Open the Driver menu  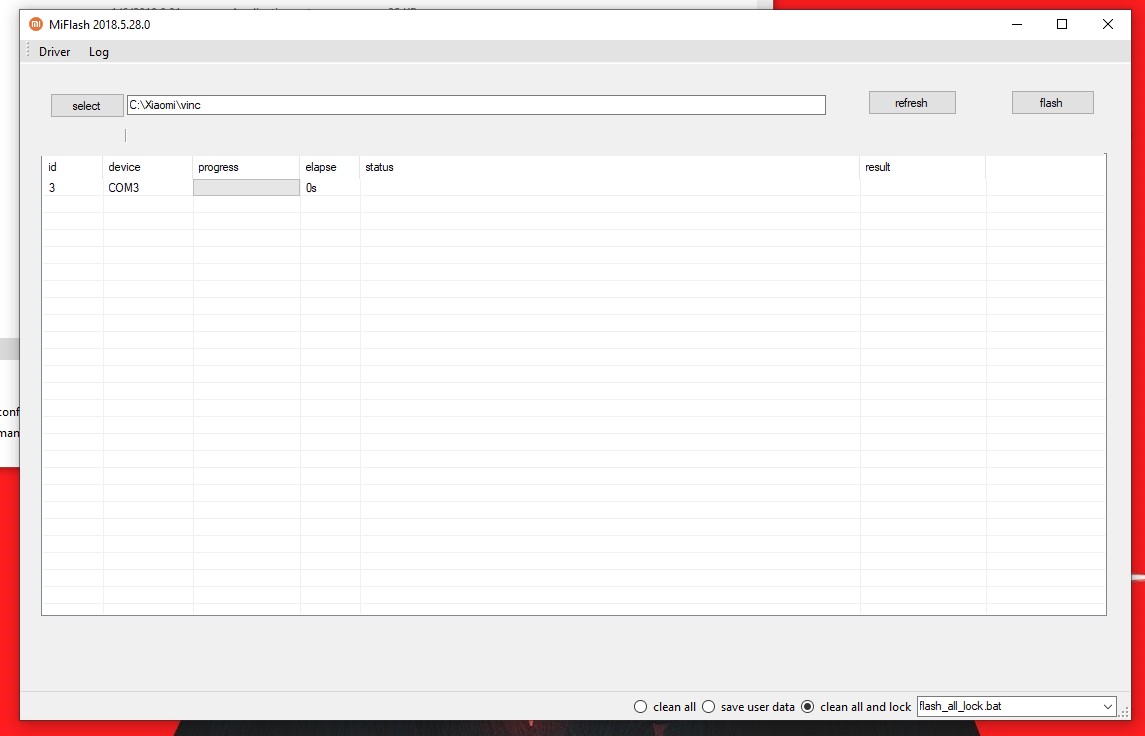pyautogui.click(x=55, y=52)
